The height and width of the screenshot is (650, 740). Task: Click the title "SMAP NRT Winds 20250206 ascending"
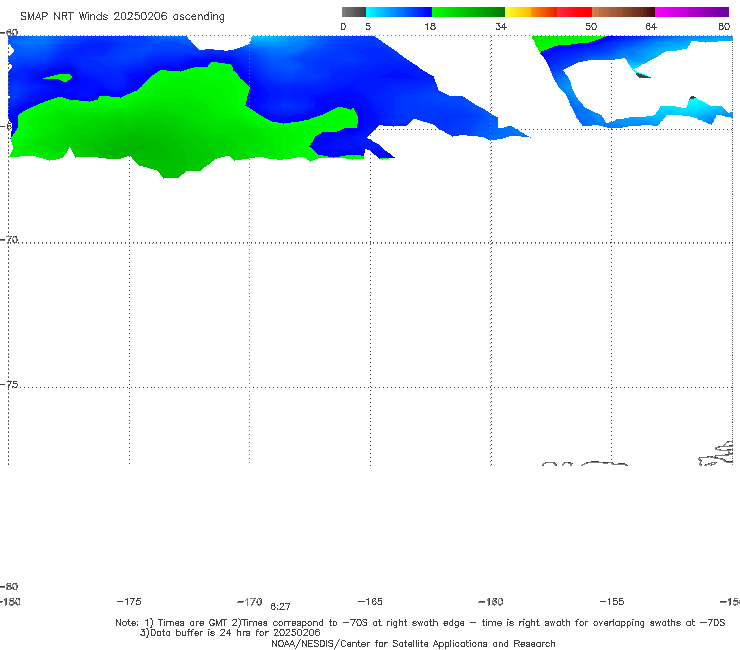(x=122, y=16)
